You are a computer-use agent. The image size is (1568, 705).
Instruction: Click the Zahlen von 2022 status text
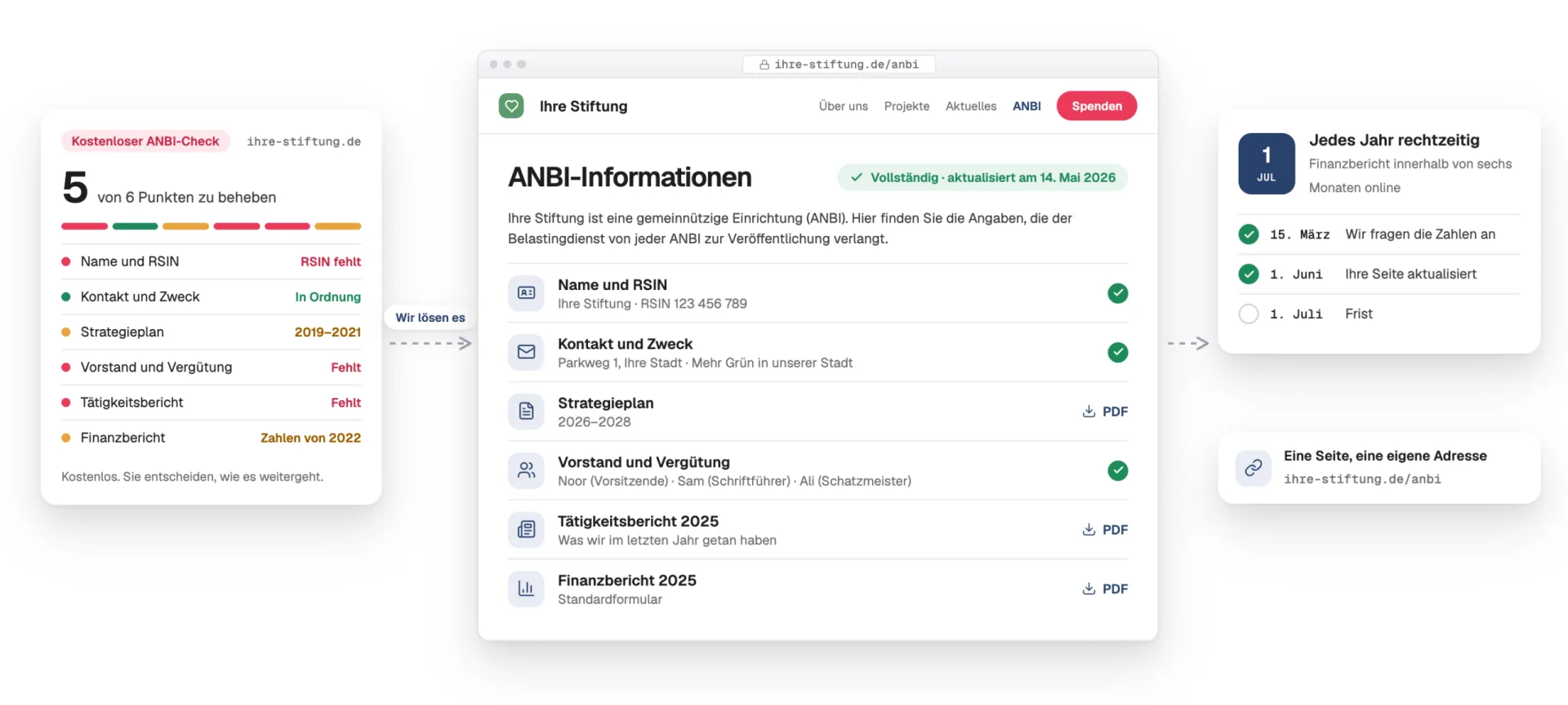point(310,438)
